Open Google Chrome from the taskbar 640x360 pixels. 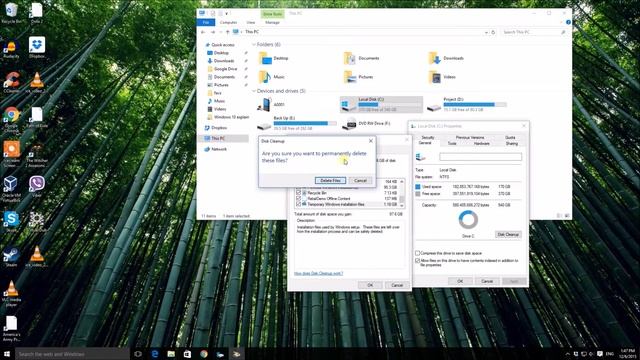tap(204, 354)
